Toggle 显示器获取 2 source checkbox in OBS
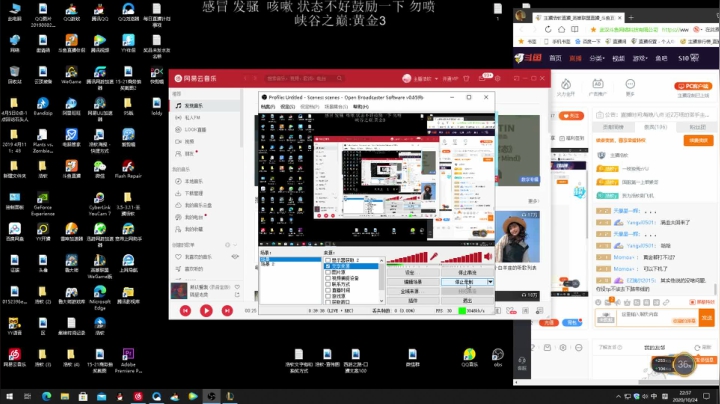Image resolution: width=720 pixels, height=404 pixels. click(328, 260)
